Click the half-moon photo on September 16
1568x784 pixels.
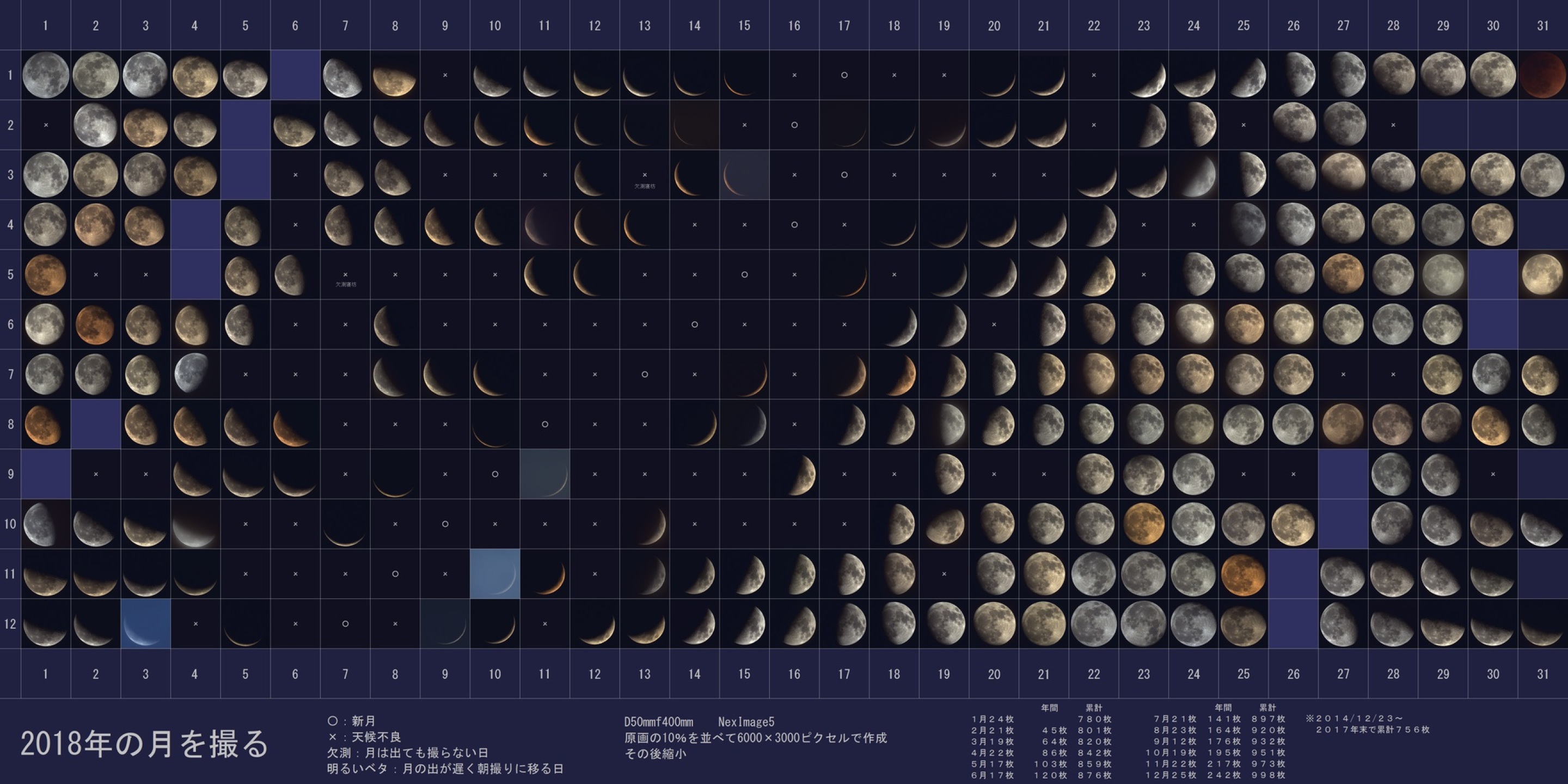click(794, 474)
